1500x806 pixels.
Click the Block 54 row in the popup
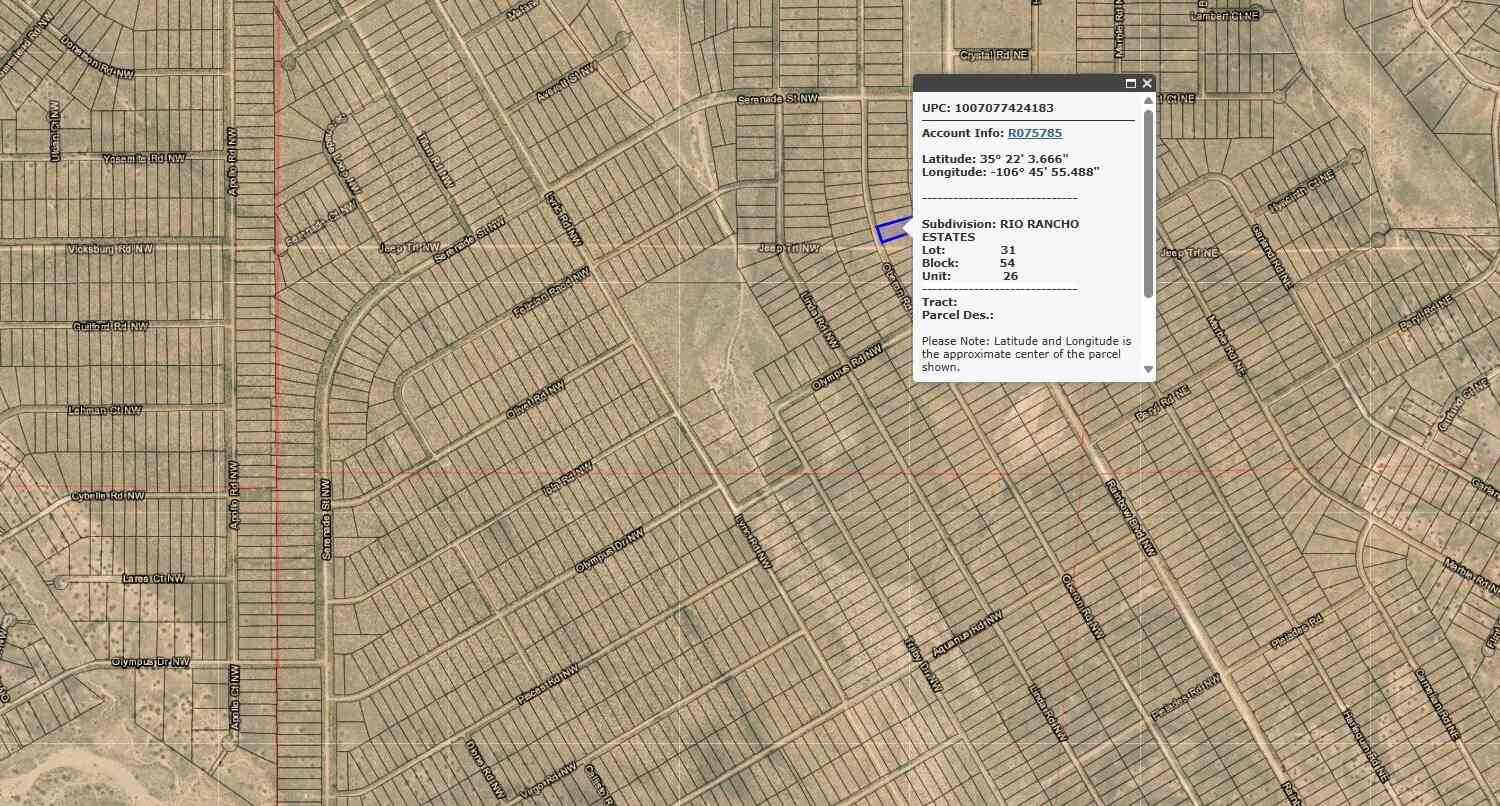tap(969, 263)
